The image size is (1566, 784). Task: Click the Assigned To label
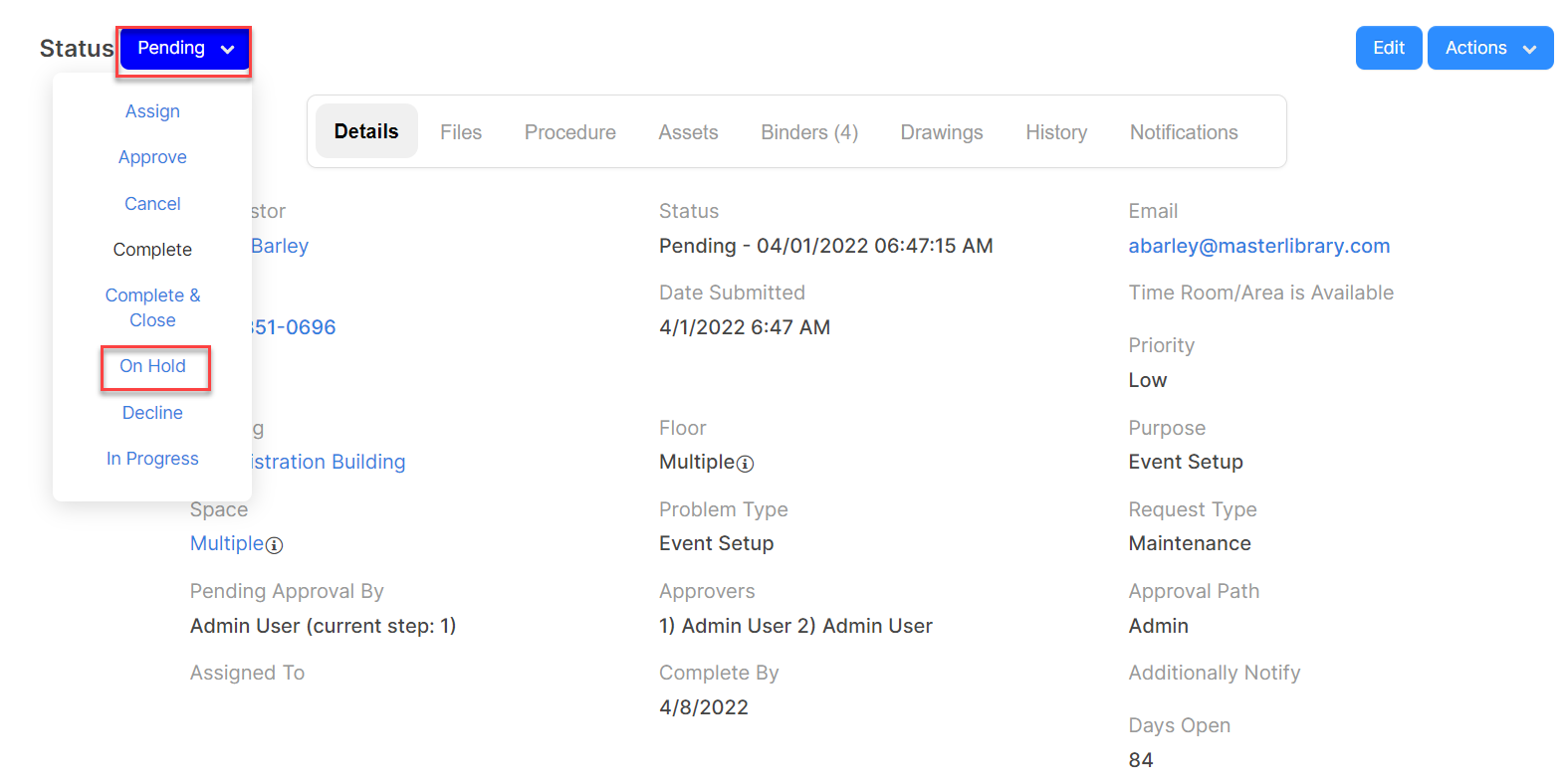[x=248, y=673]
